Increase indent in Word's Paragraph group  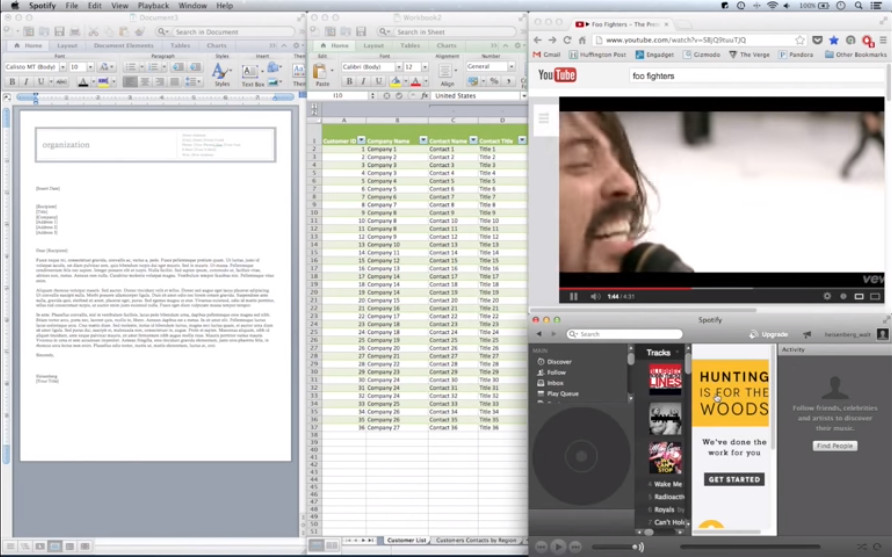click(195, 67)
